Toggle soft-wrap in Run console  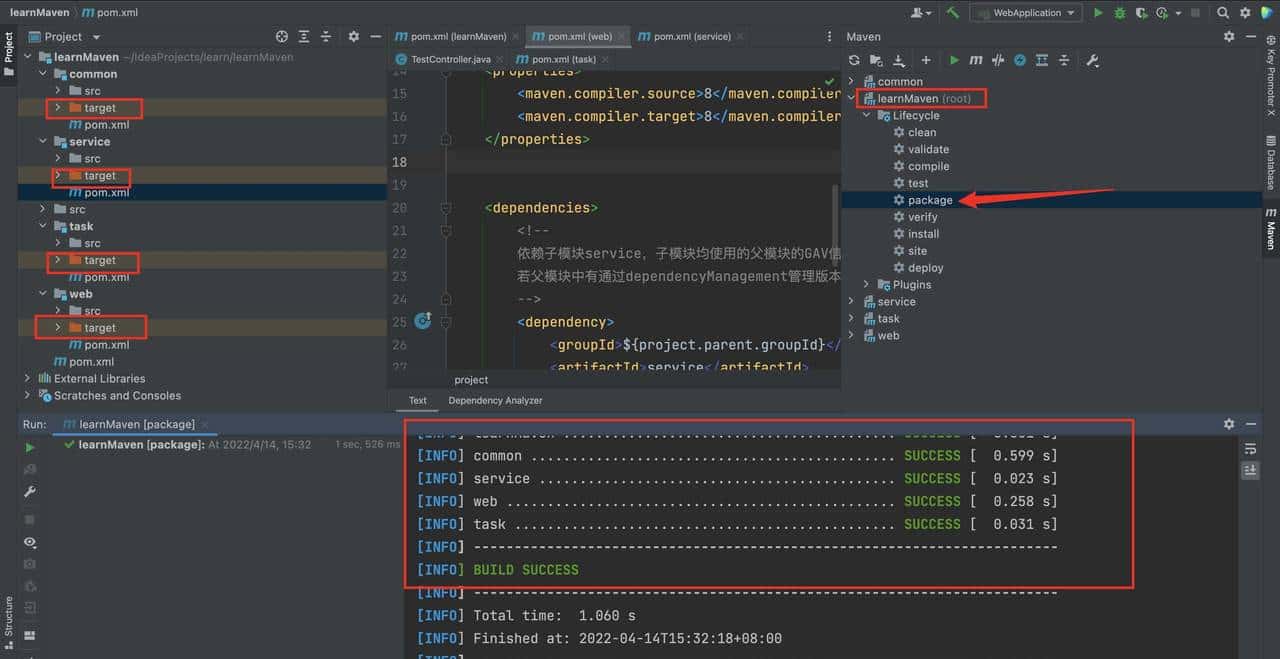pyautogui.click(x=1250, y=449)
